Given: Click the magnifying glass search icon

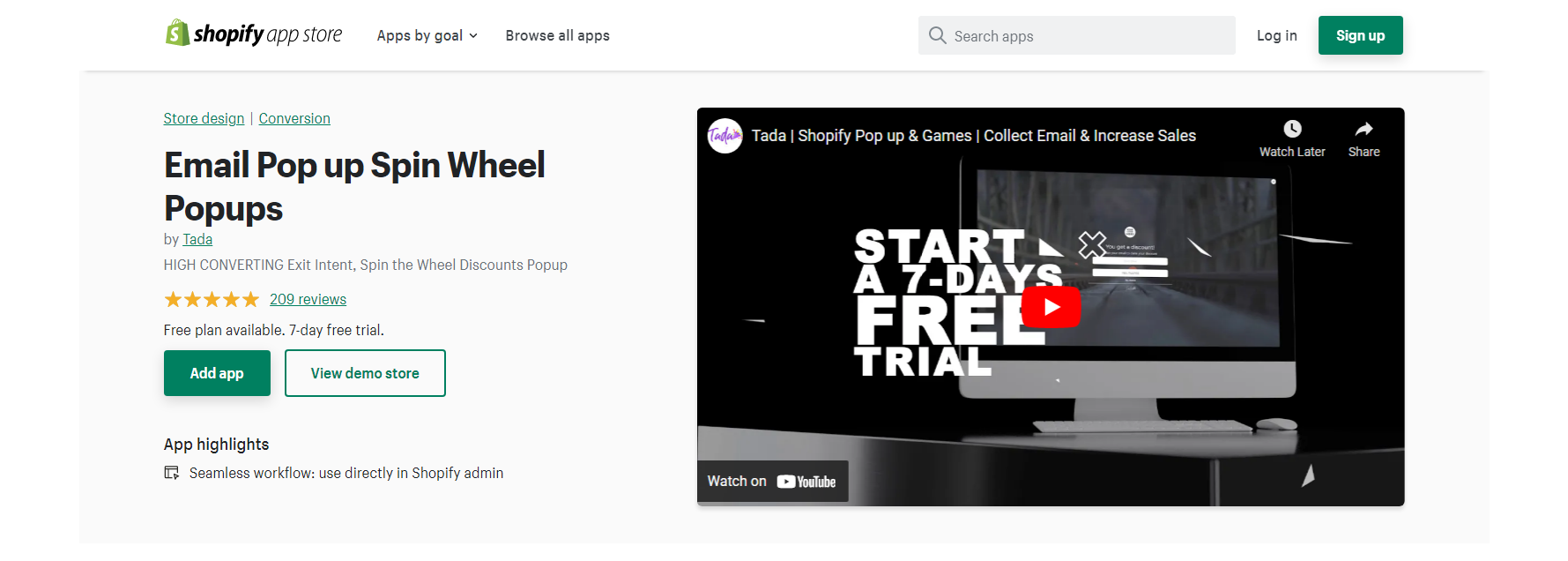Looking at the screenshot, I should pyautogui.click(x=937, y=35).
